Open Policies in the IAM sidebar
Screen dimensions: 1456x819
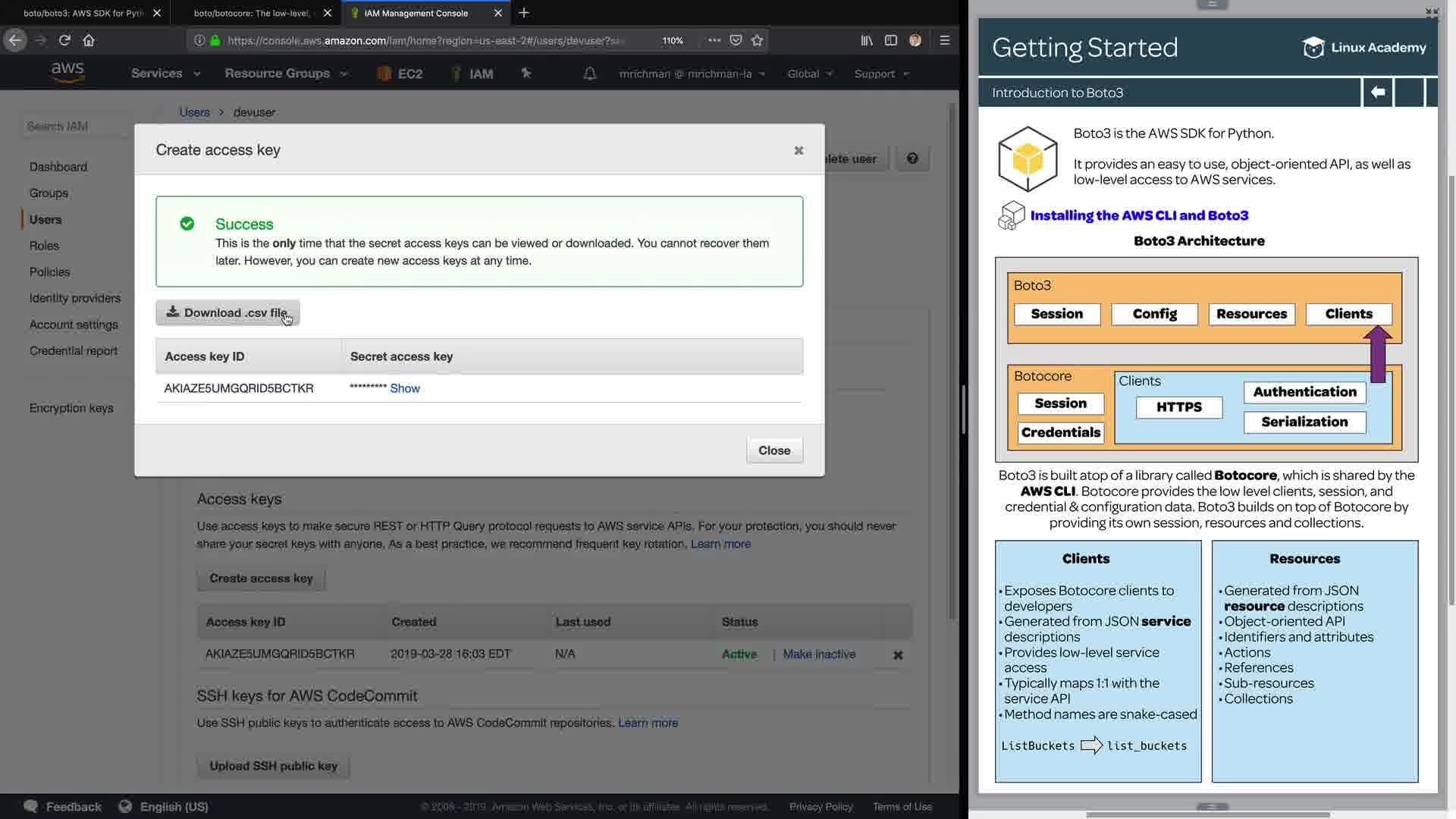coord(50,271)
